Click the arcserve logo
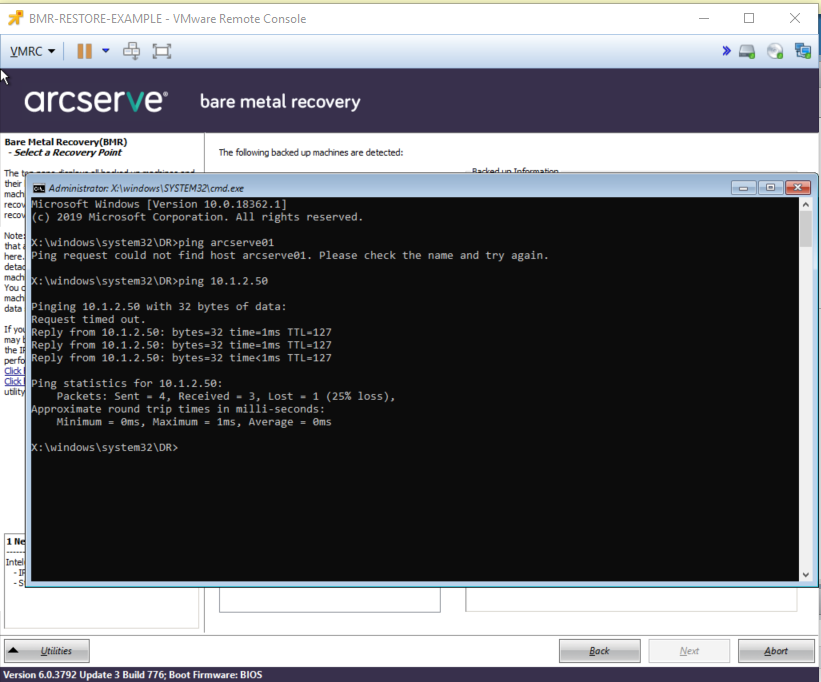 point(96,100)
